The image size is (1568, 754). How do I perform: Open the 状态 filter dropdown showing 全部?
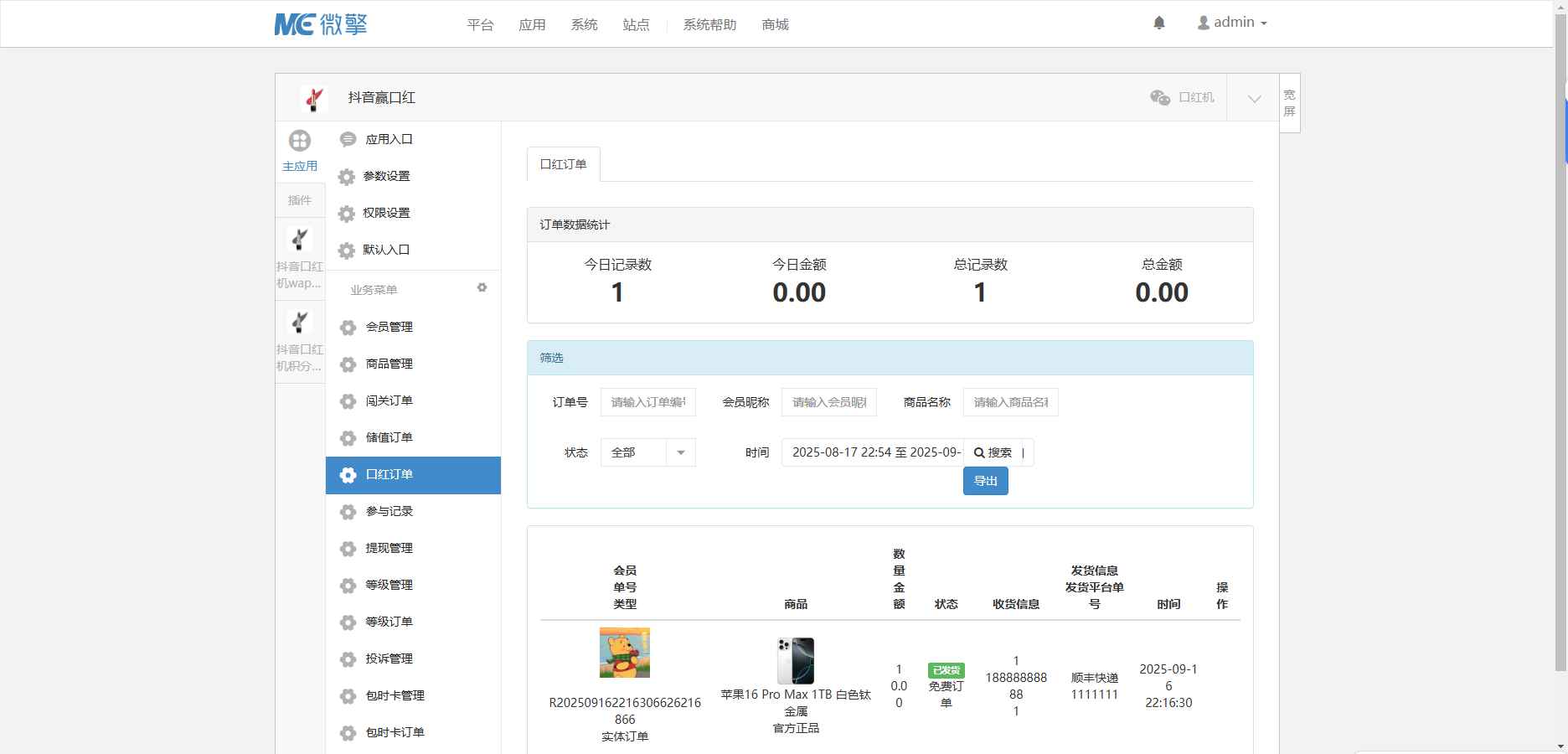647,452
